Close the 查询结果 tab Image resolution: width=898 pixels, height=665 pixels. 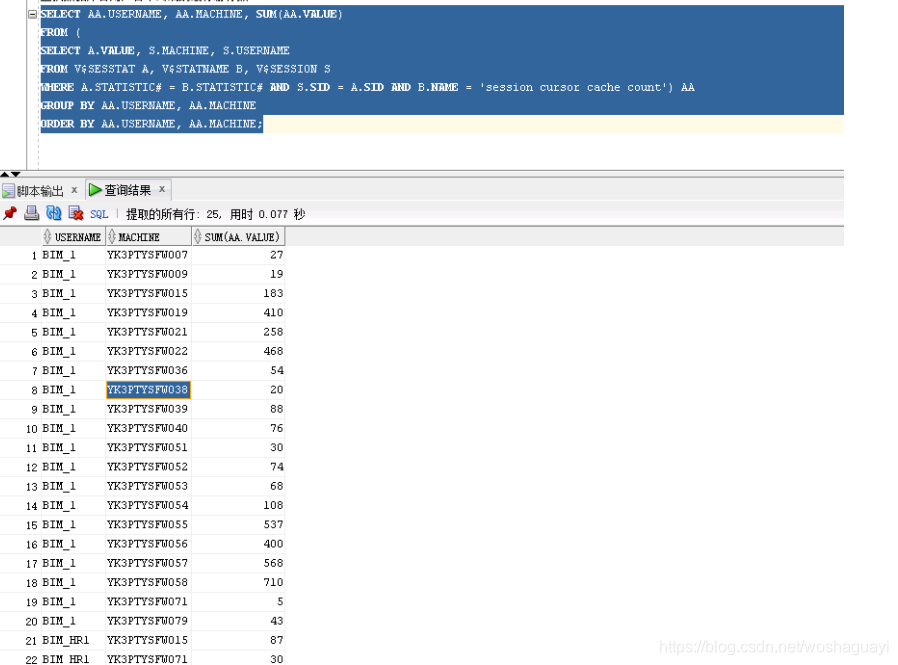pyautogui.click(x=162, y=189)
